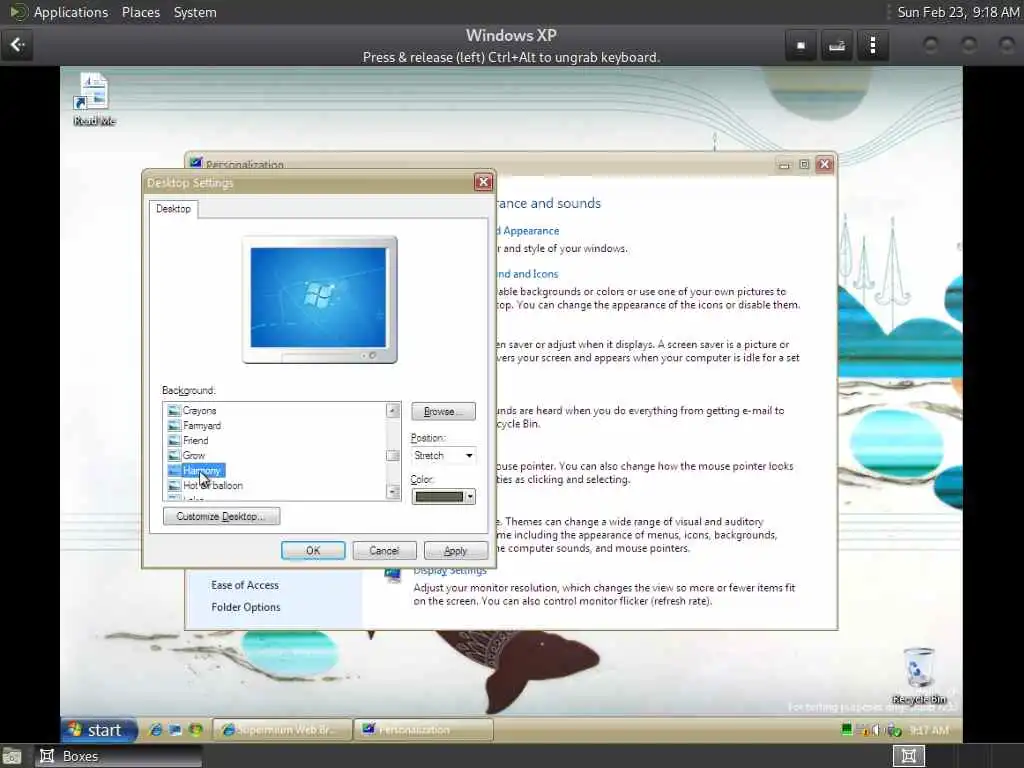
Task: Click Farmyard background file icon
Action: click(174, 425)
